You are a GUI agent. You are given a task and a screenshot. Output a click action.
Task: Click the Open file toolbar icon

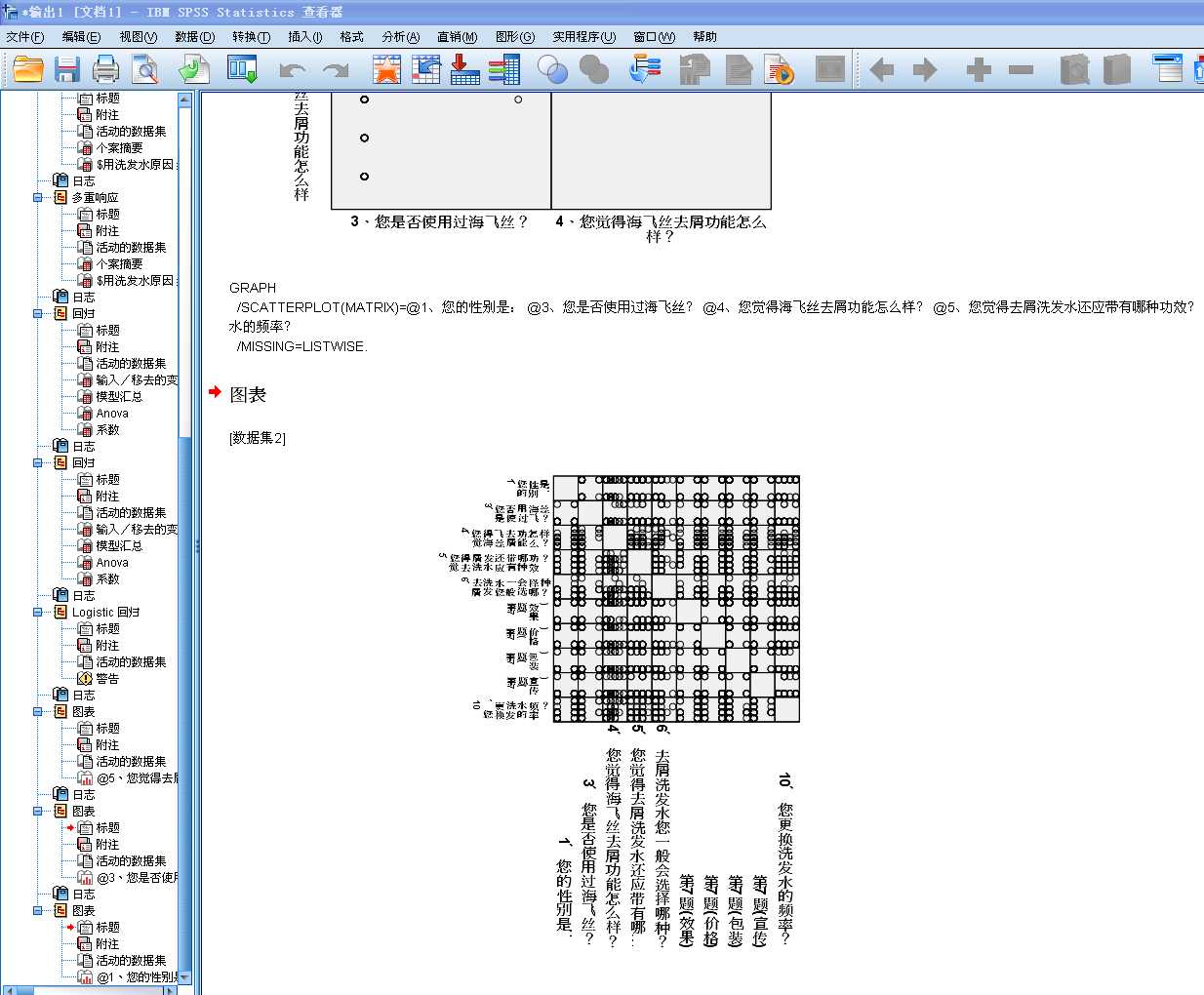(x=28, y=69)
